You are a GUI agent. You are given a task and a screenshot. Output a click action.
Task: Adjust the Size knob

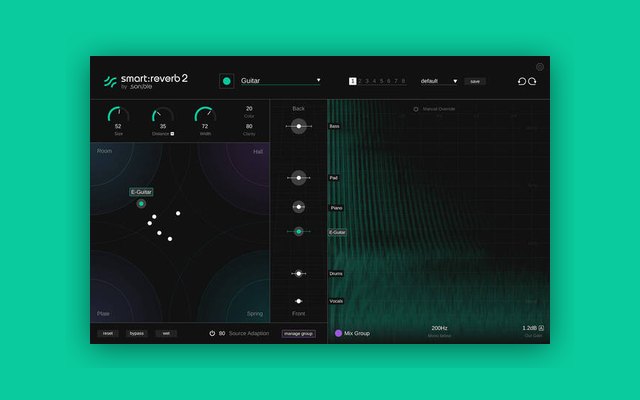pos(118,115)
